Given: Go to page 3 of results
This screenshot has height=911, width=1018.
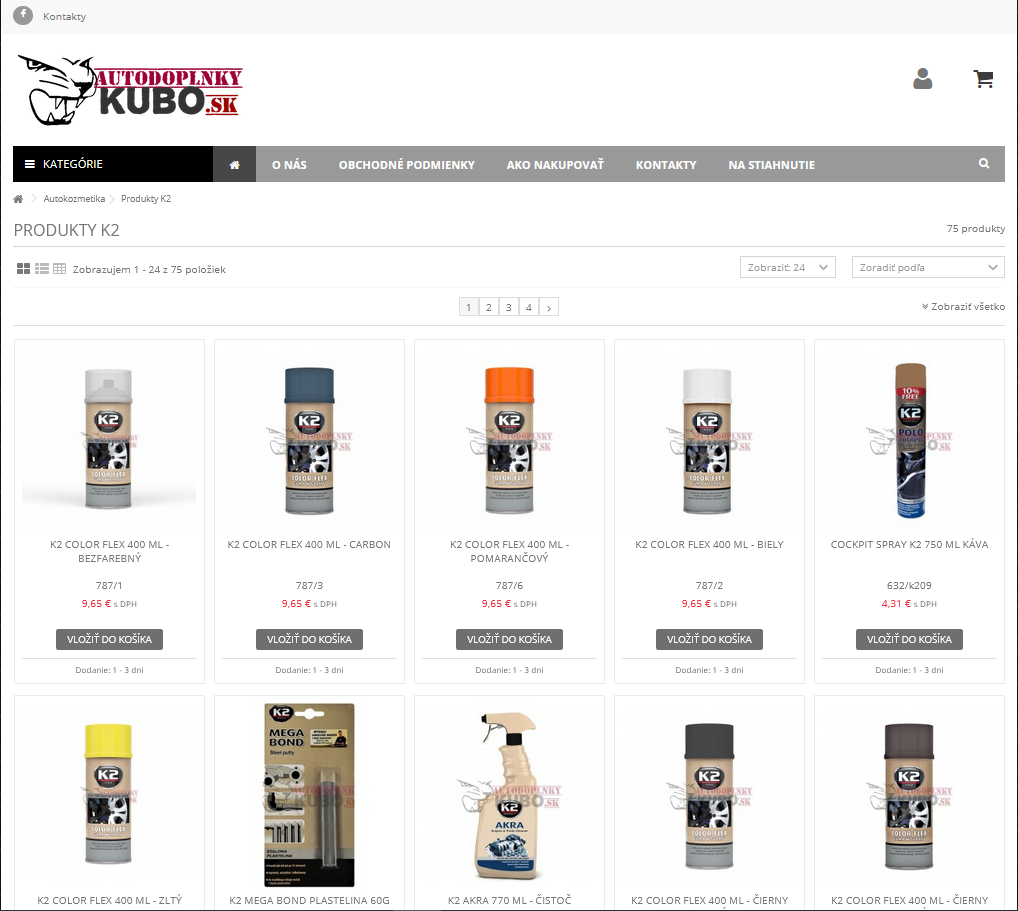Looking at the screenshot, I should tap(509, 307).
